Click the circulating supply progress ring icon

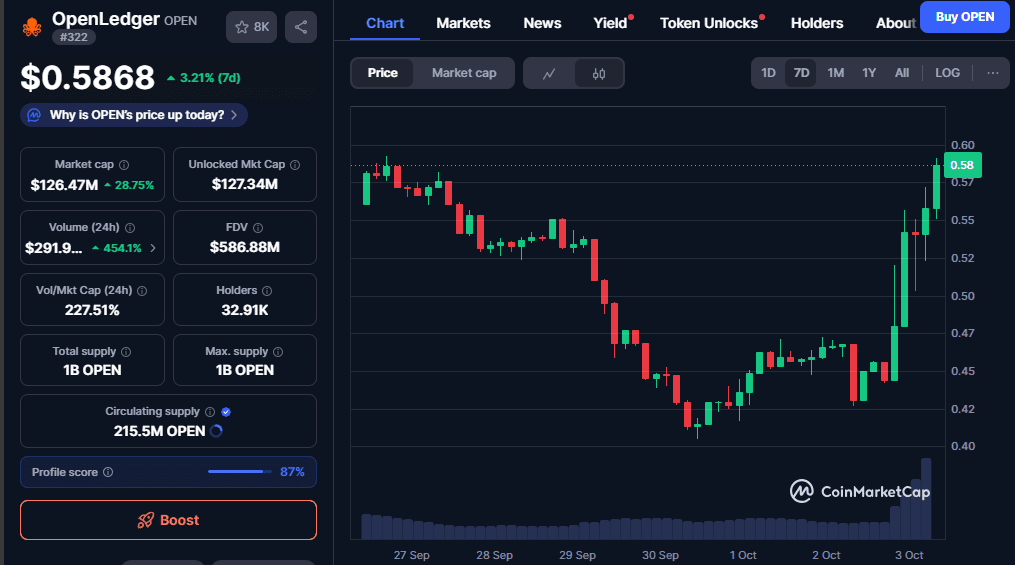216,431
